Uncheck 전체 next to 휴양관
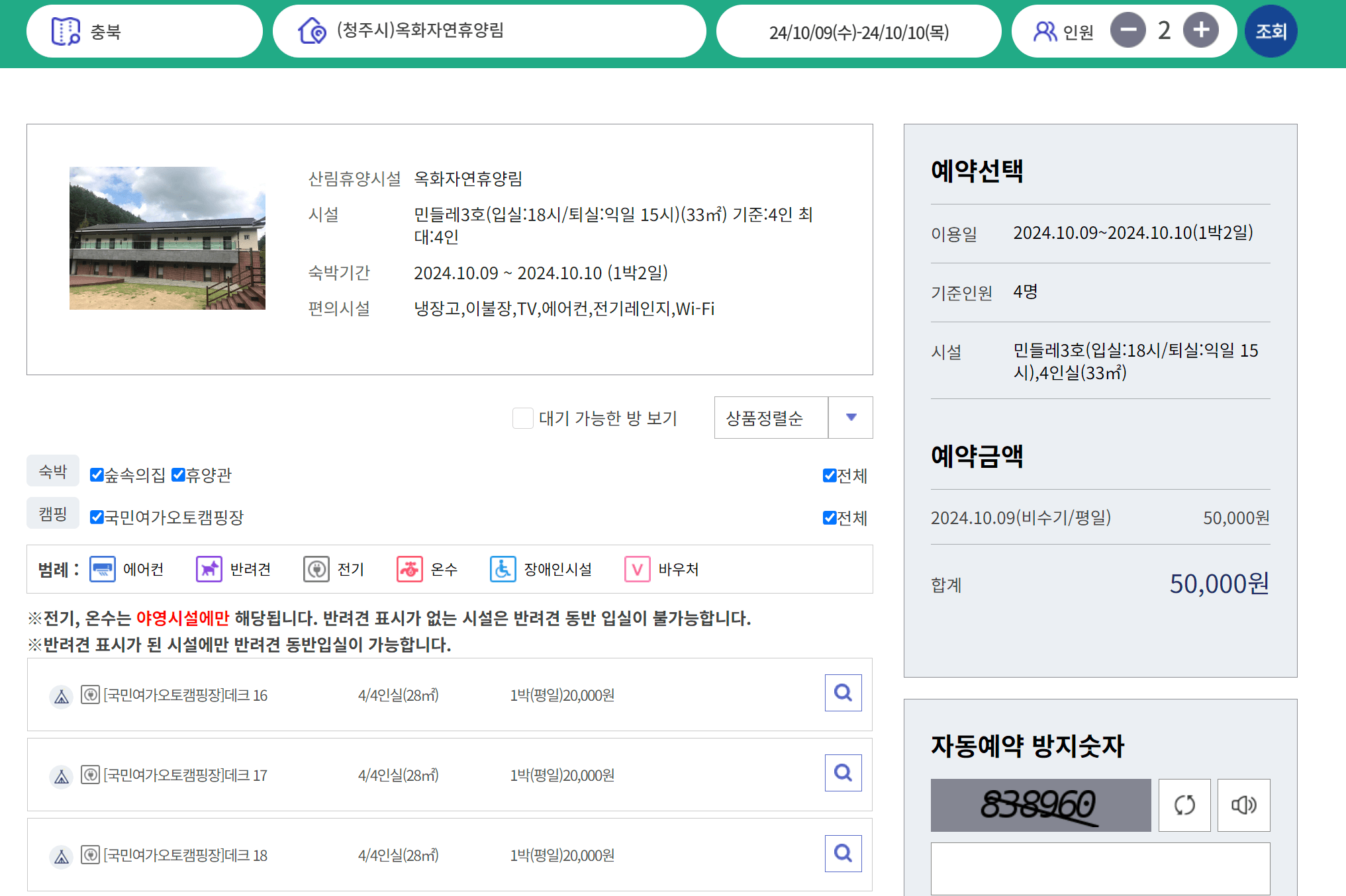Image resolution: width=1346 pixels, height=896 pixels. coord(829,475)
